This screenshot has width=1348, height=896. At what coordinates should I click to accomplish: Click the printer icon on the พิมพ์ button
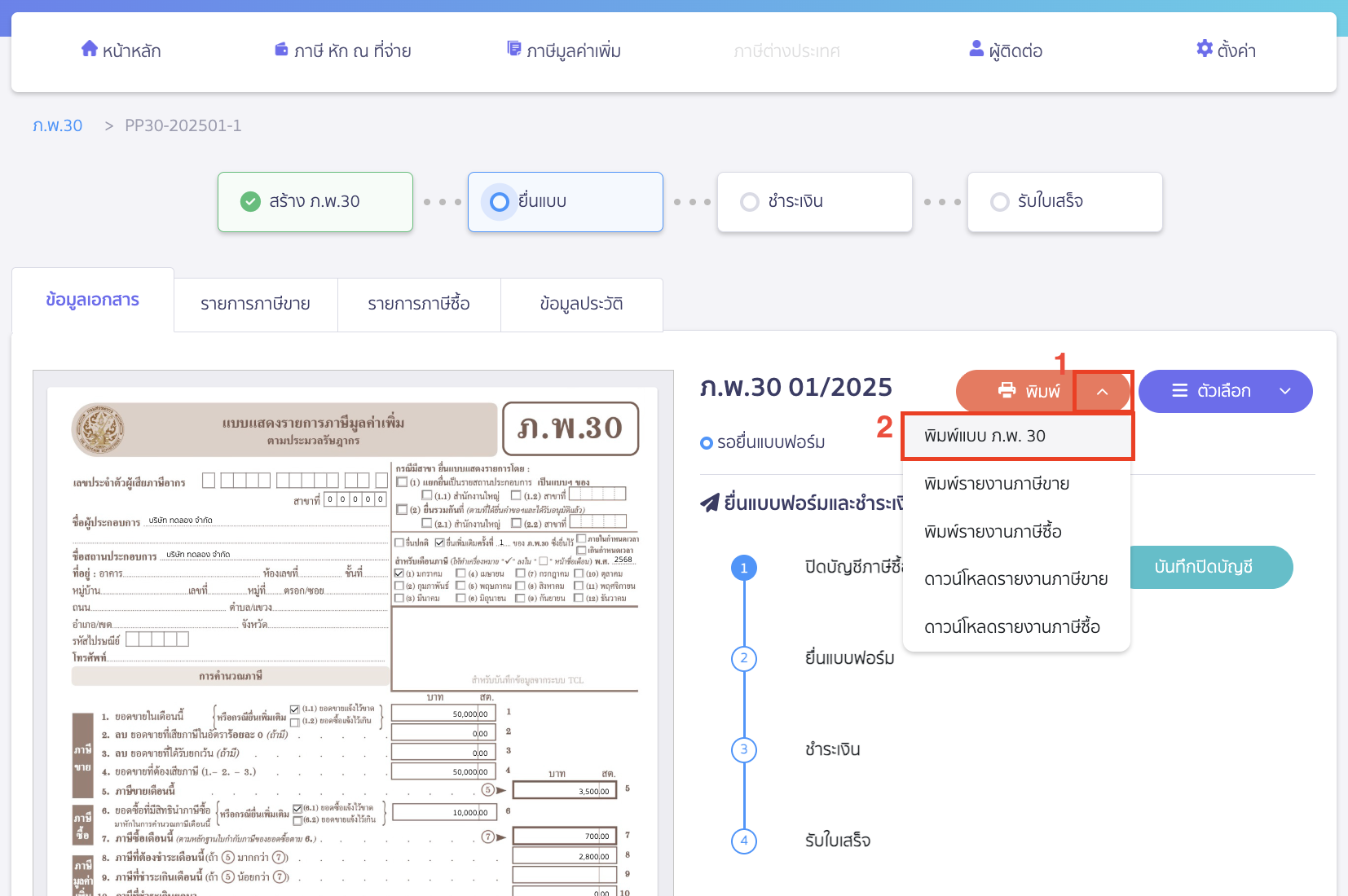1008,391
